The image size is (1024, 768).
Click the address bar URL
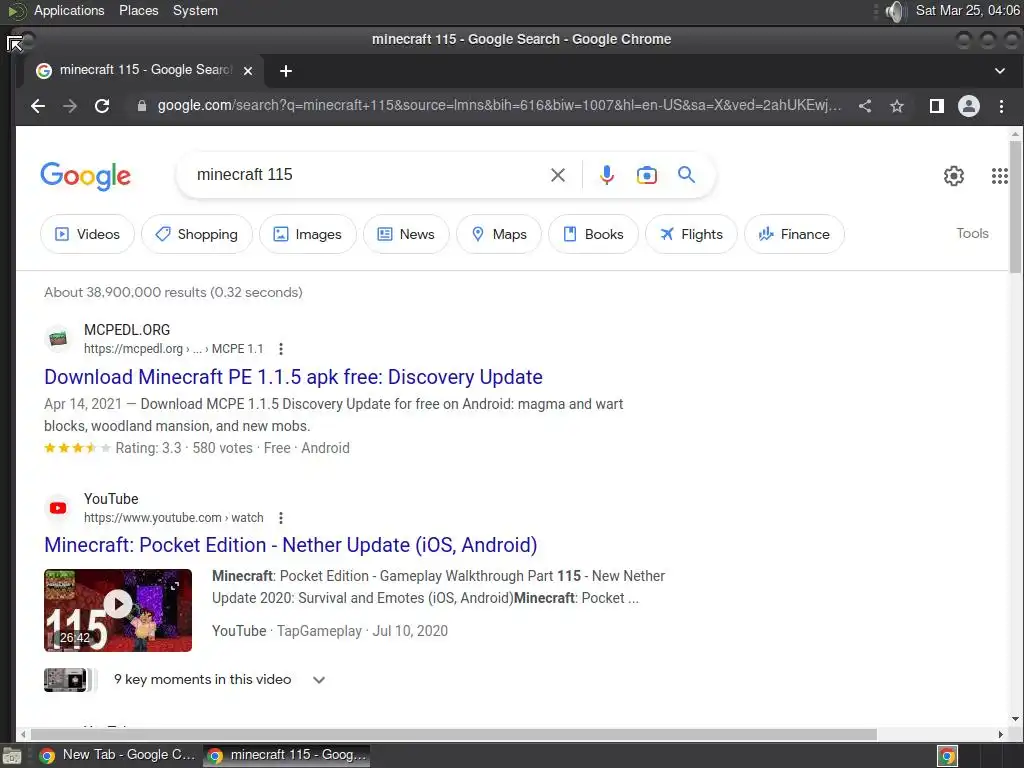click(x=499, y=105)
